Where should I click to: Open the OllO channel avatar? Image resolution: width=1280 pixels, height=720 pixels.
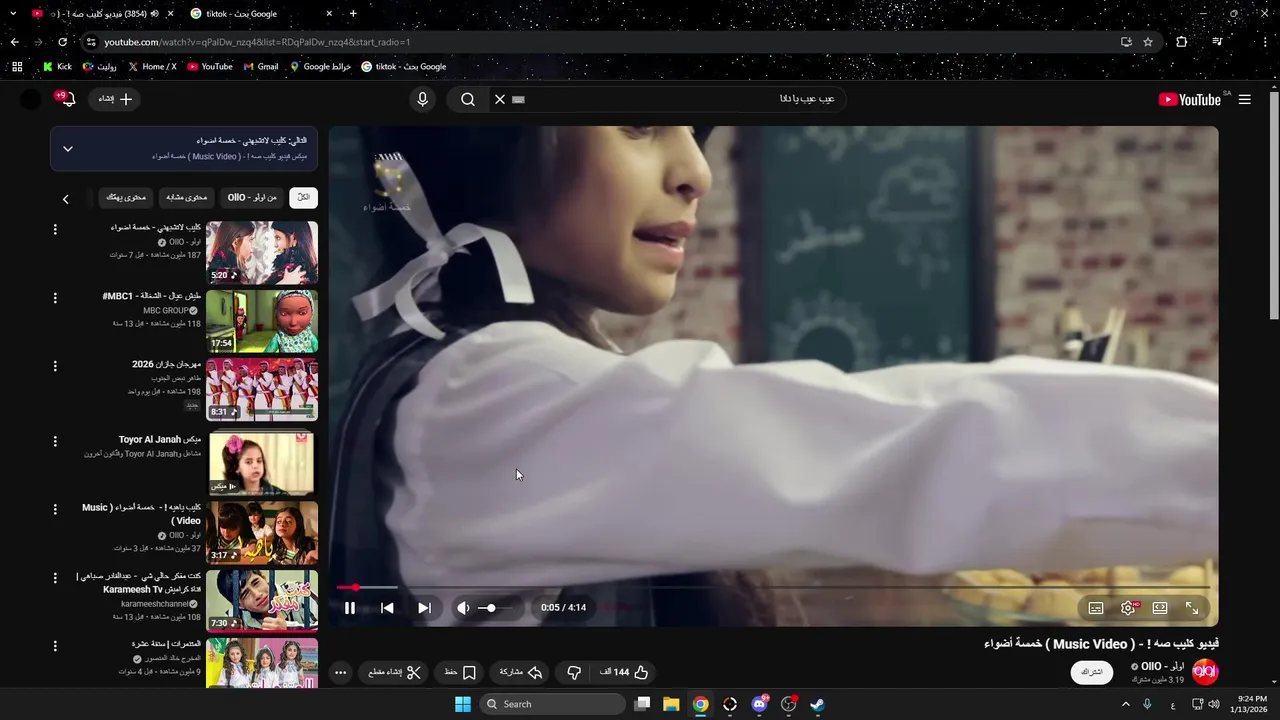1206,672
